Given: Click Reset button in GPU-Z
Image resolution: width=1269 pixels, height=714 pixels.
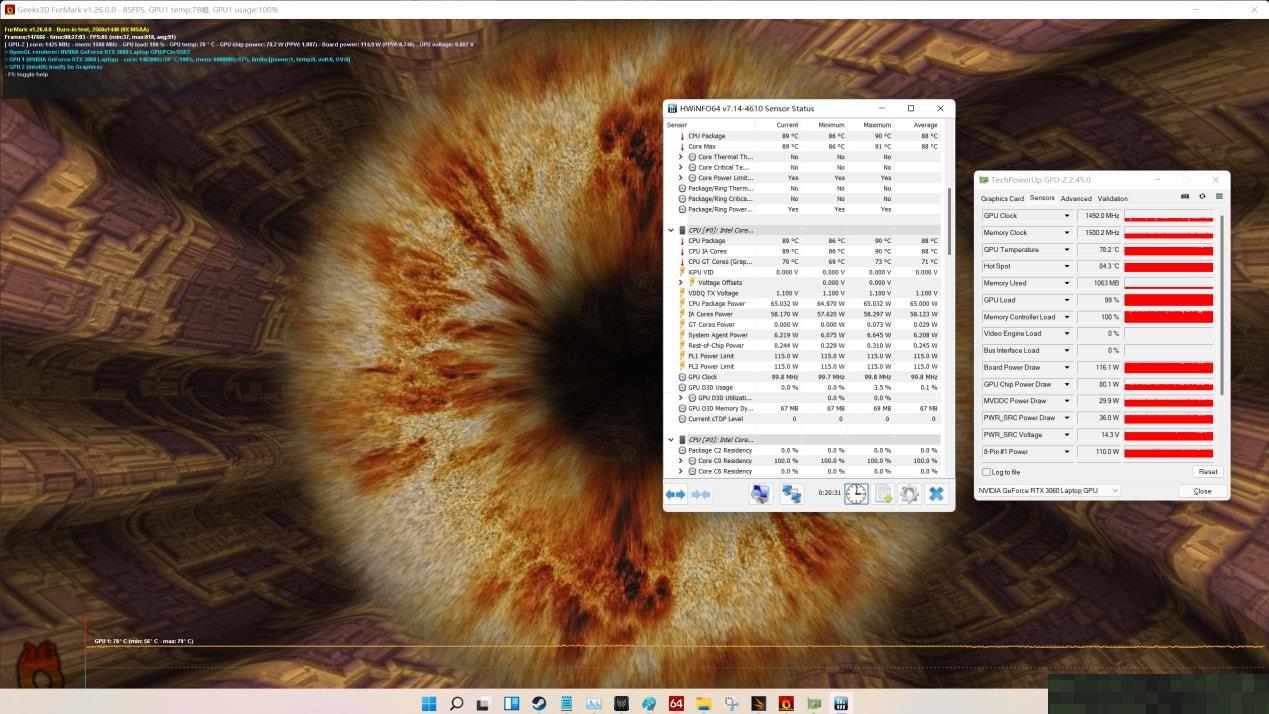Looking at the screenshot, I should pos(1207,472).
